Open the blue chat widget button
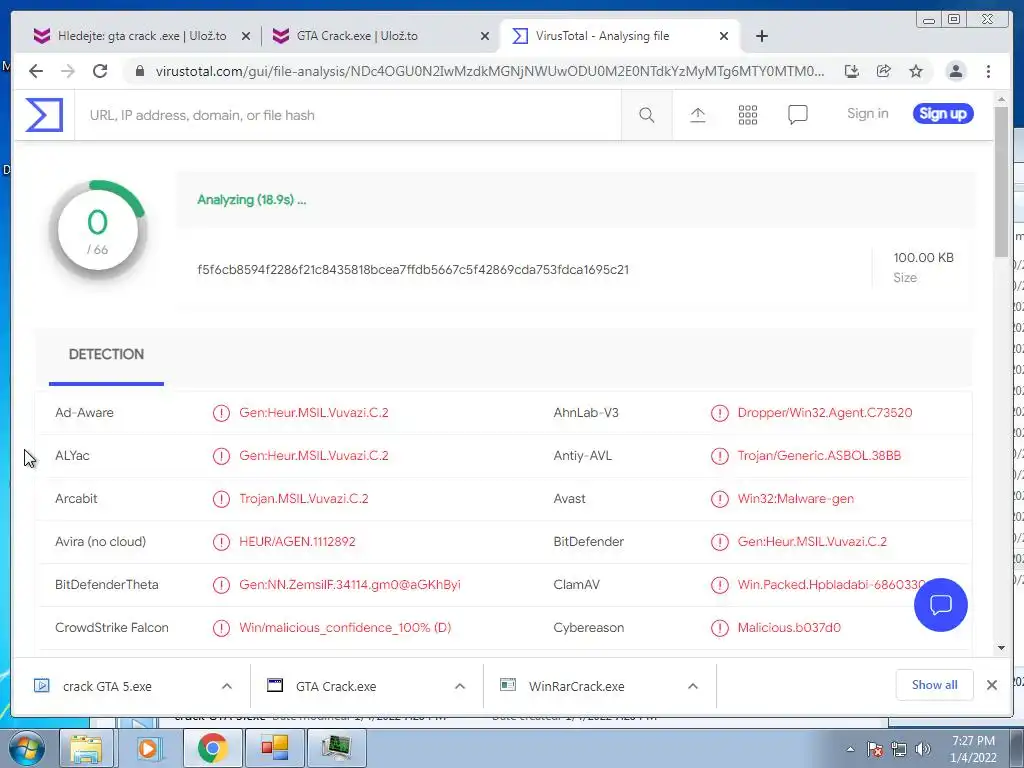The width and height of the screenshot is (1024, 768). coord(940,605)
